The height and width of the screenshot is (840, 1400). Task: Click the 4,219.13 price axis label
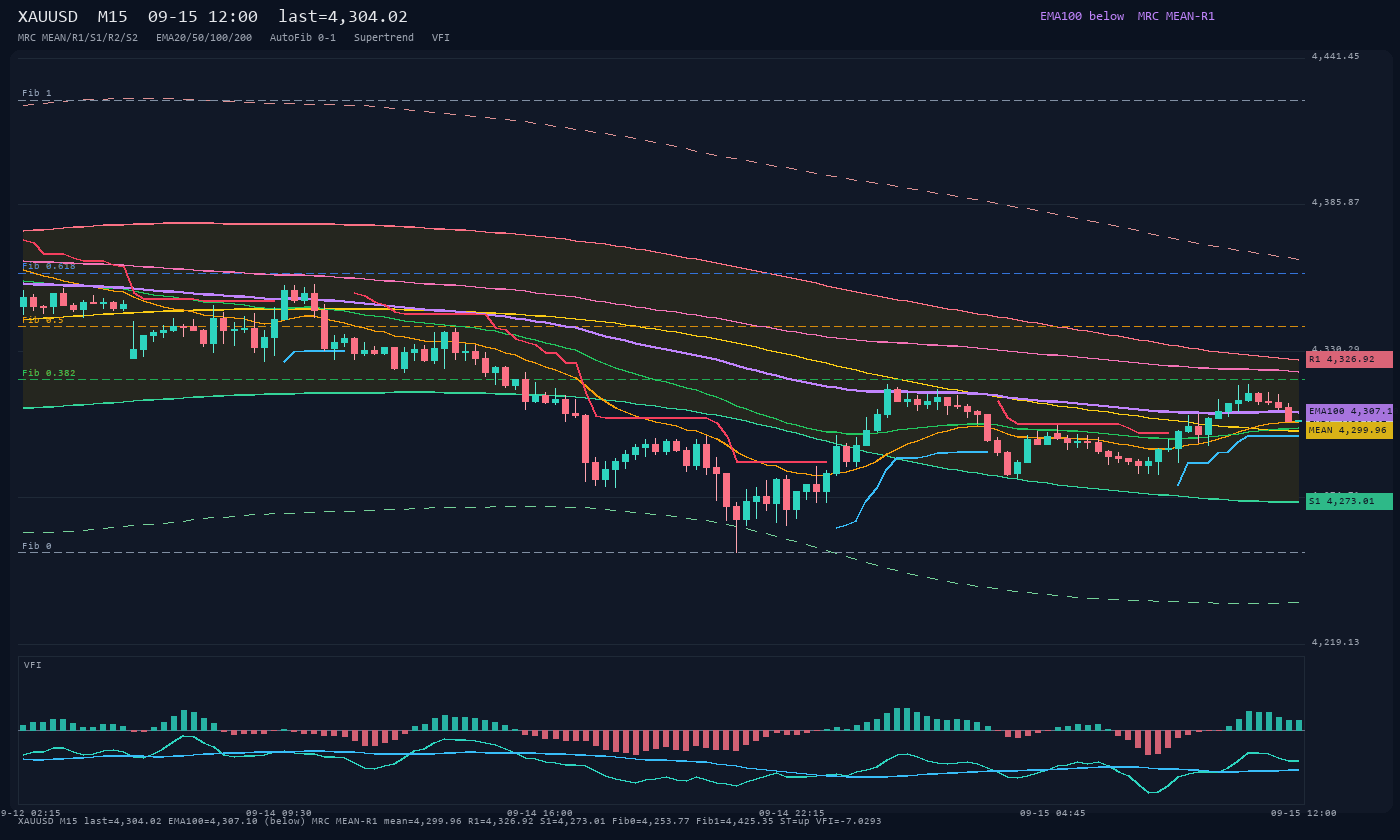(1335, 642)
